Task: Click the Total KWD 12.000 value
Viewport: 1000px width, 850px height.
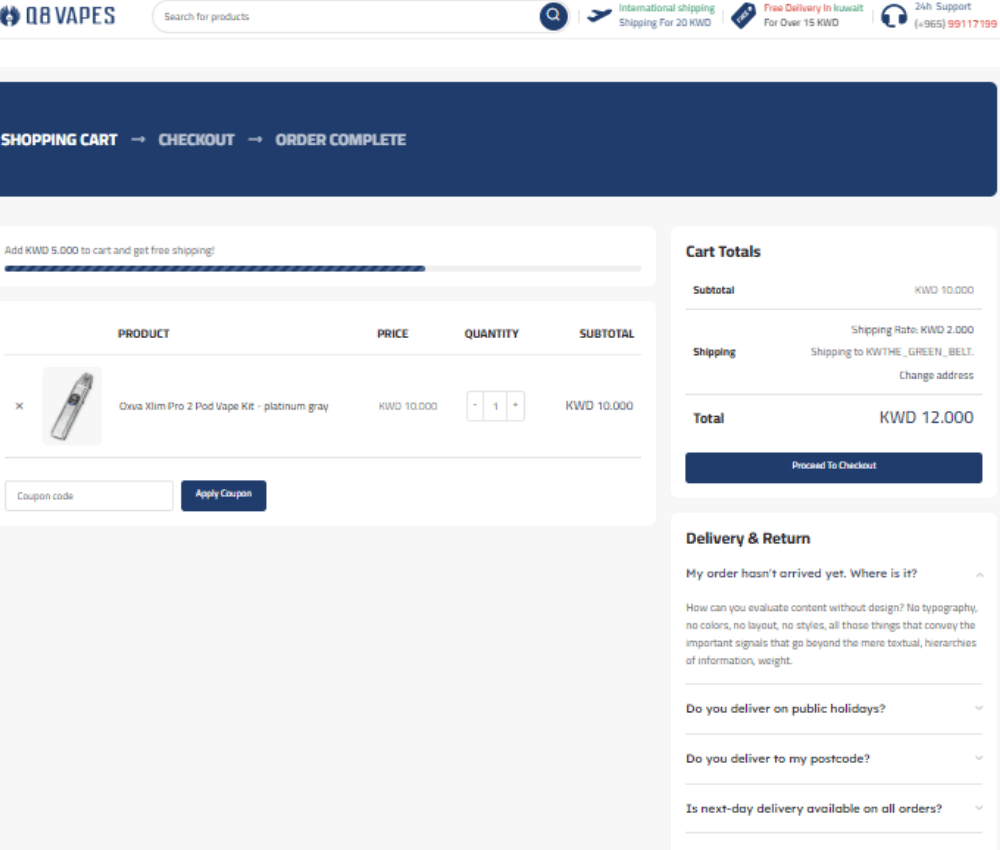Action: (926, 418)
